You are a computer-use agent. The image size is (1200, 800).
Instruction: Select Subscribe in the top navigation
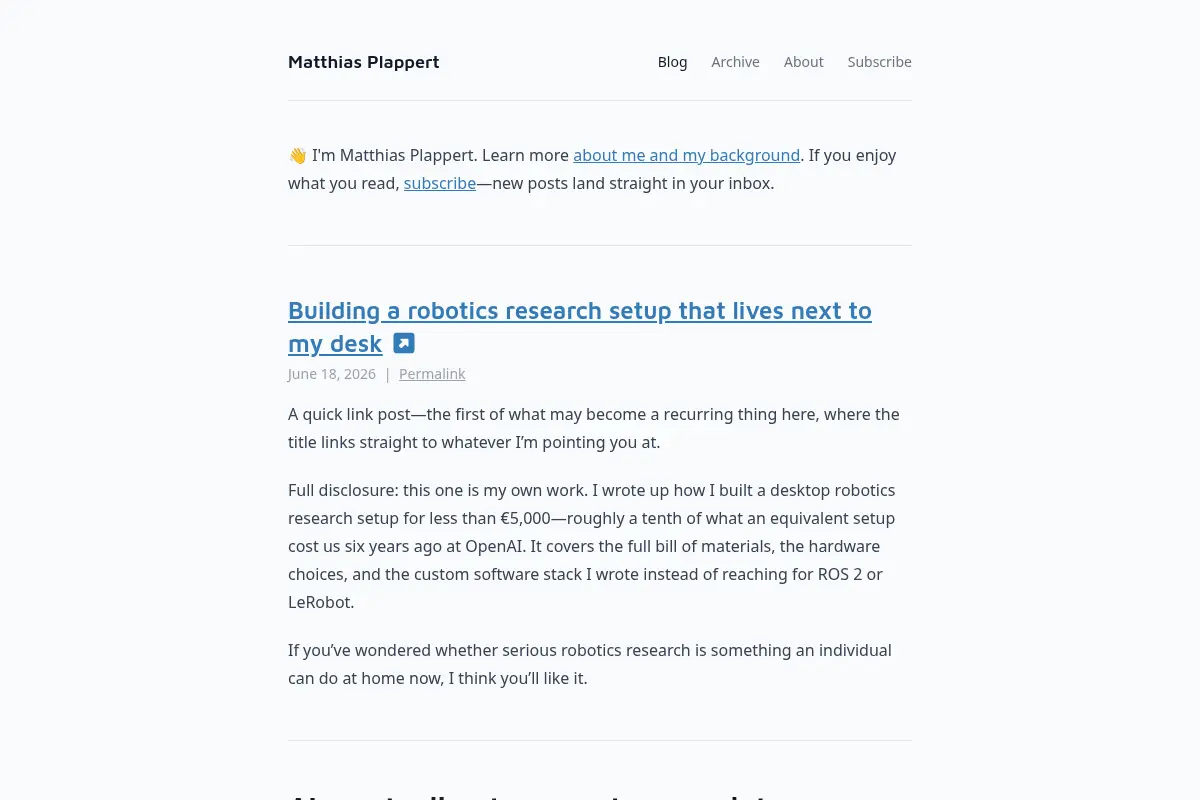point(879,62)
